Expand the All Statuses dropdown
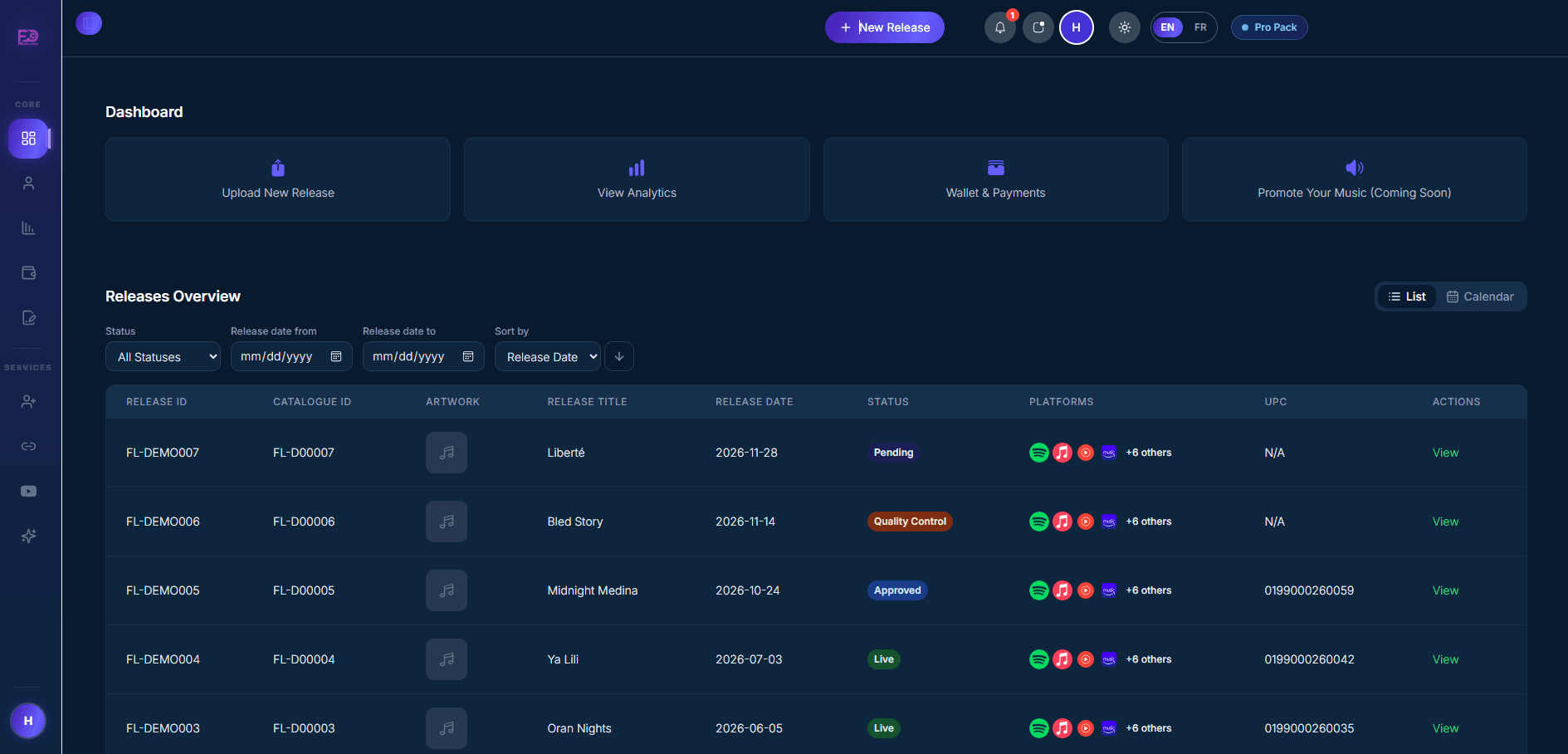This screenshot has height=754, width=1568. point(163,356)
